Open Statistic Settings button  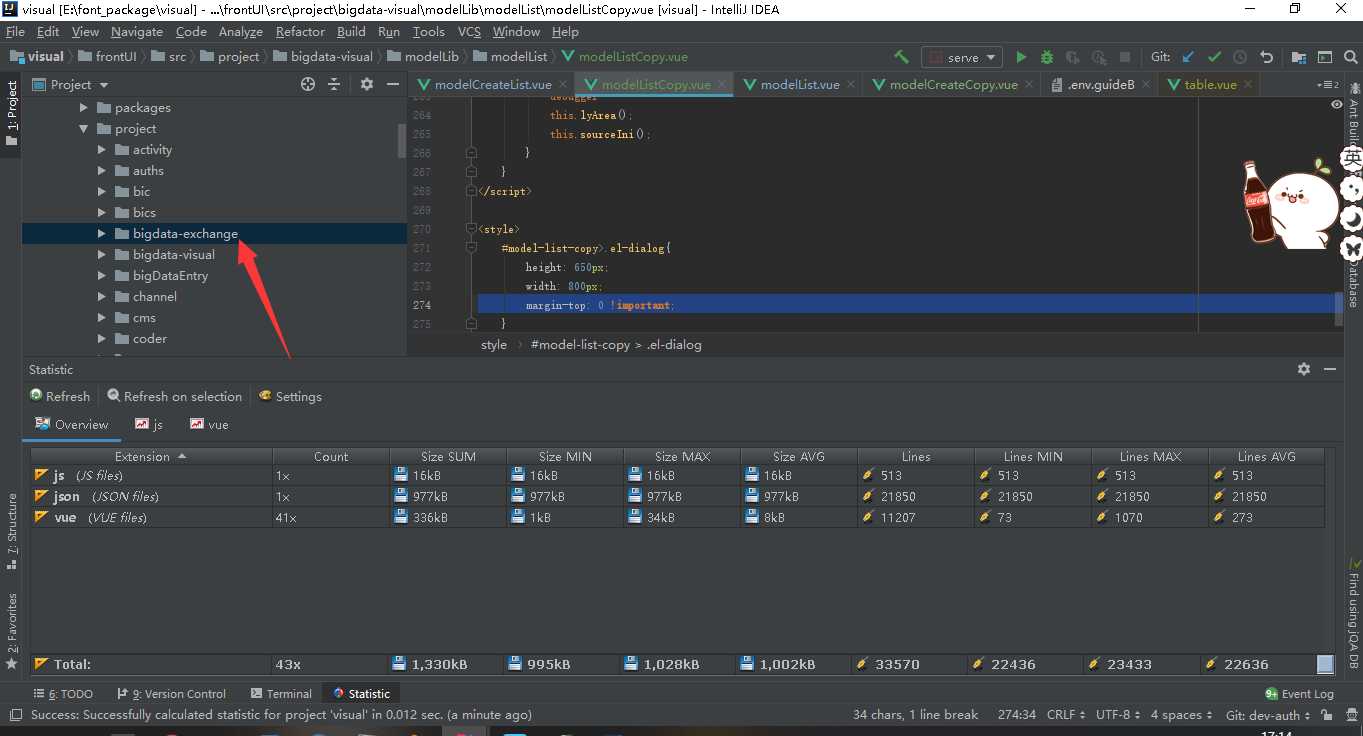(x=290, y=396)
